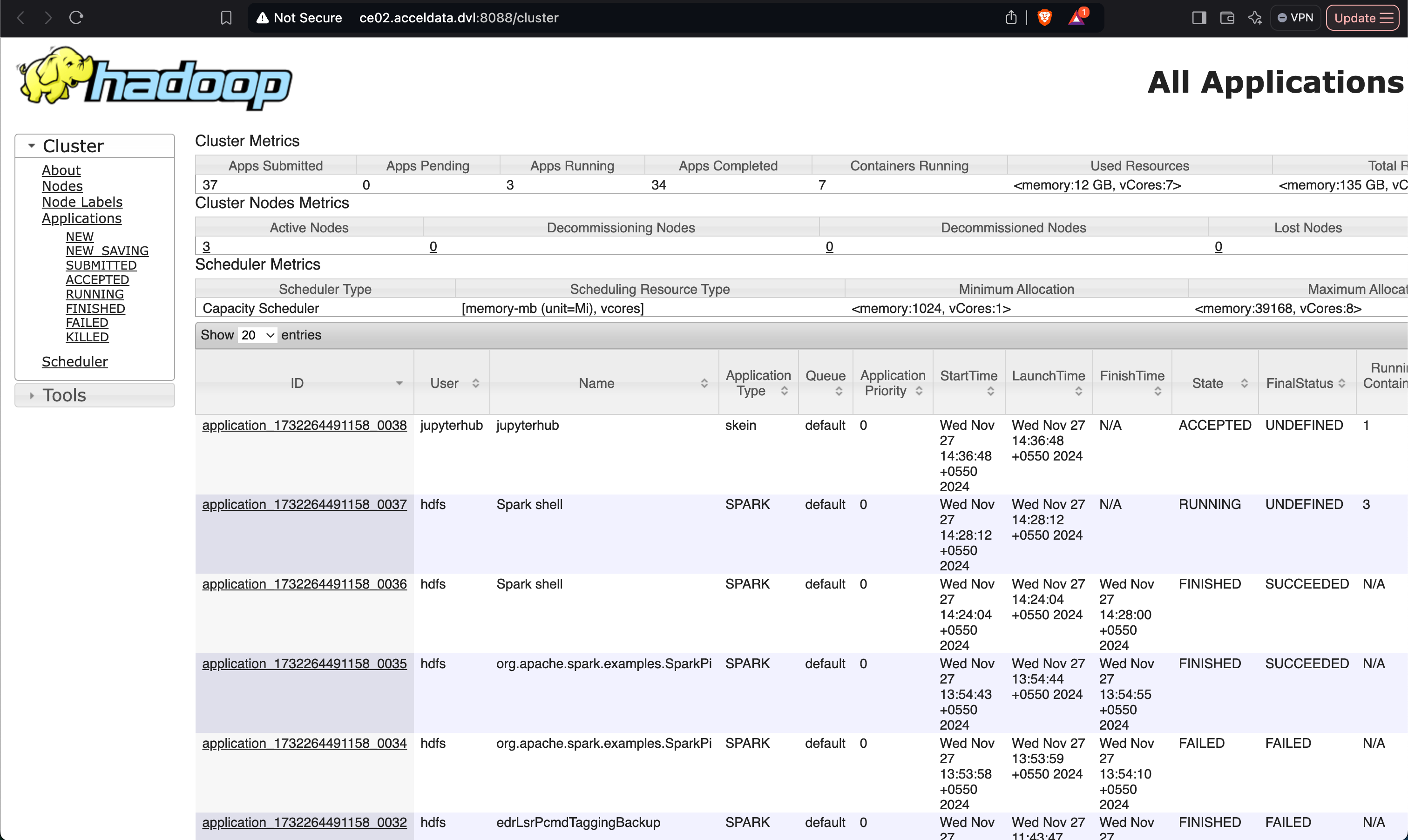Open the Nodes link in sidebar
The width and height of the screenshot is (1408, 840).
62,186
